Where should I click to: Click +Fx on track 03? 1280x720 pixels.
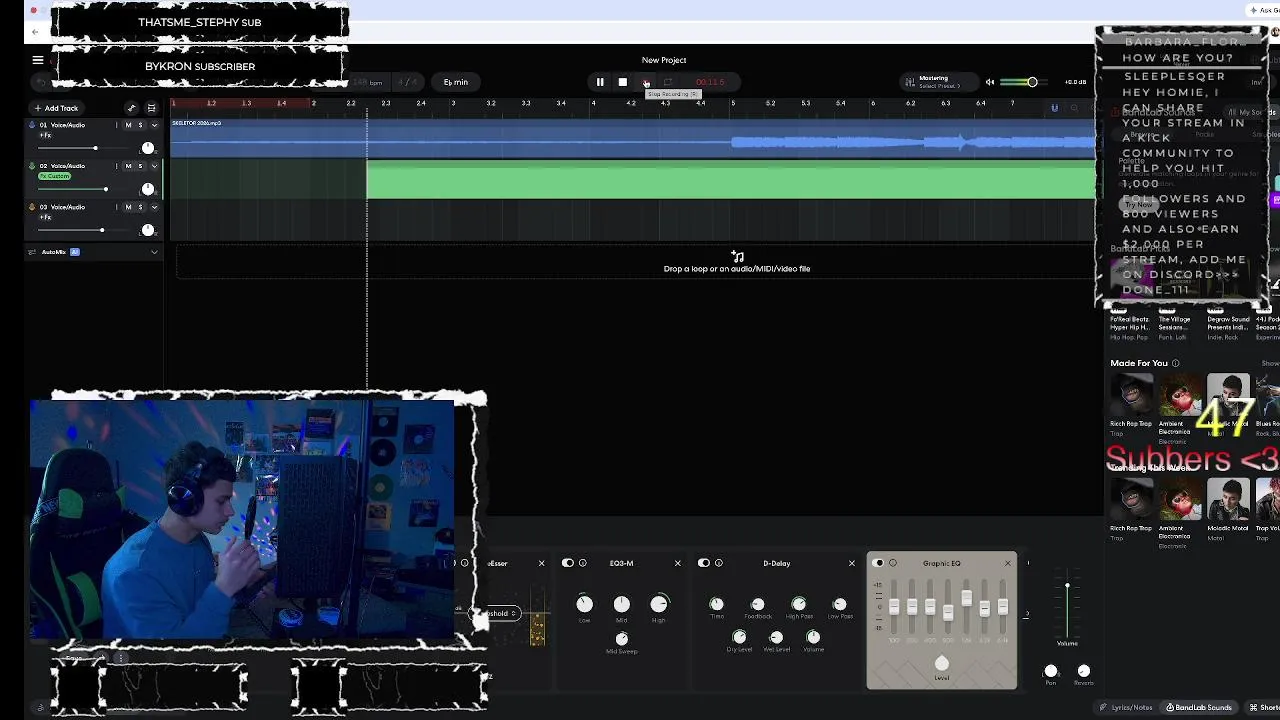(45, 216)
